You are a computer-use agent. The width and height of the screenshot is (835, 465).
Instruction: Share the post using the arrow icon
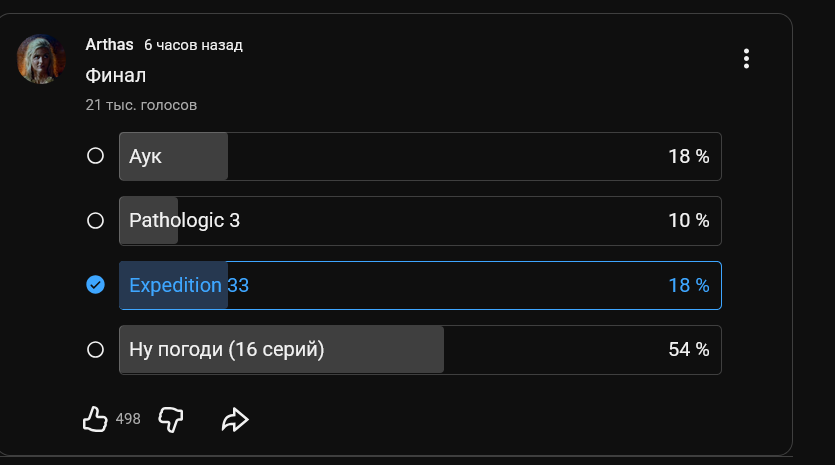pyautogui.click(x=234, y=420)
